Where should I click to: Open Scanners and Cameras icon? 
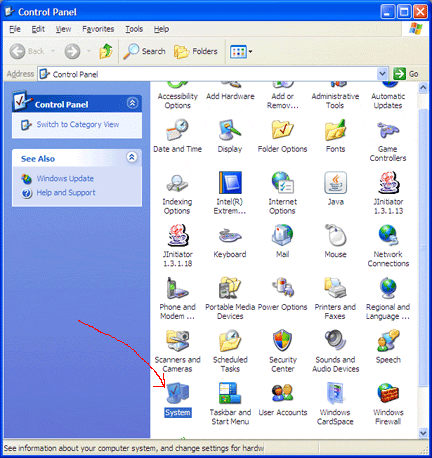177,351
